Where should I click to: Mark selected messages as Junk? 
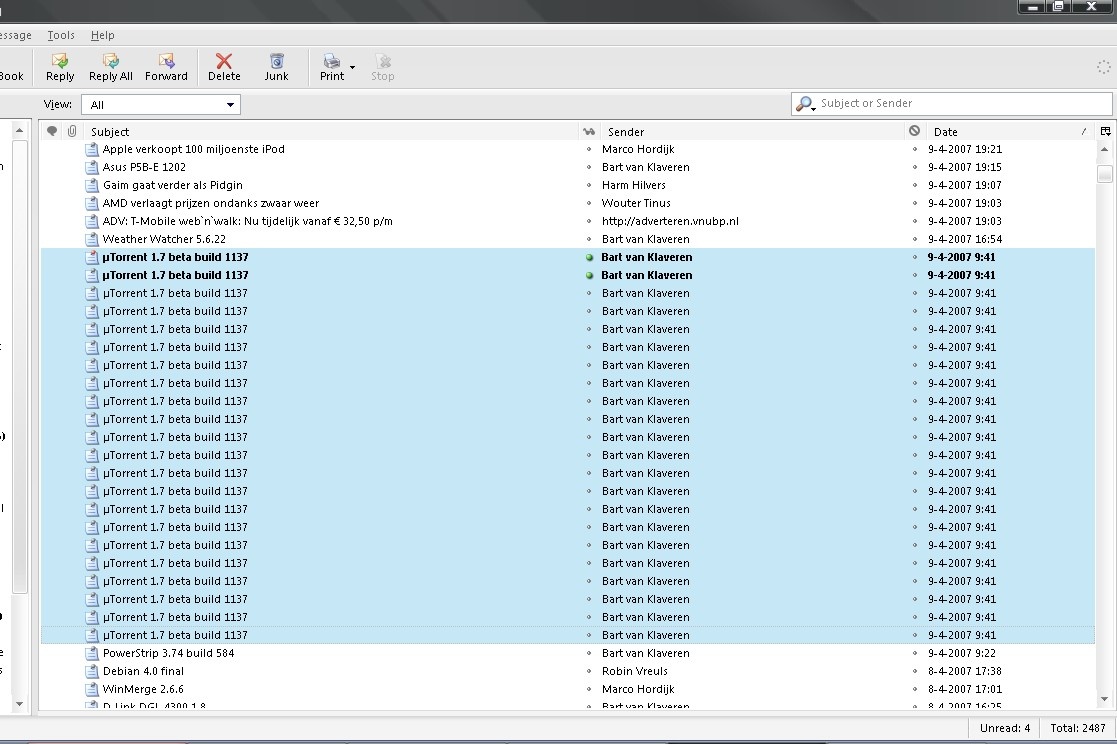point(276,67)
